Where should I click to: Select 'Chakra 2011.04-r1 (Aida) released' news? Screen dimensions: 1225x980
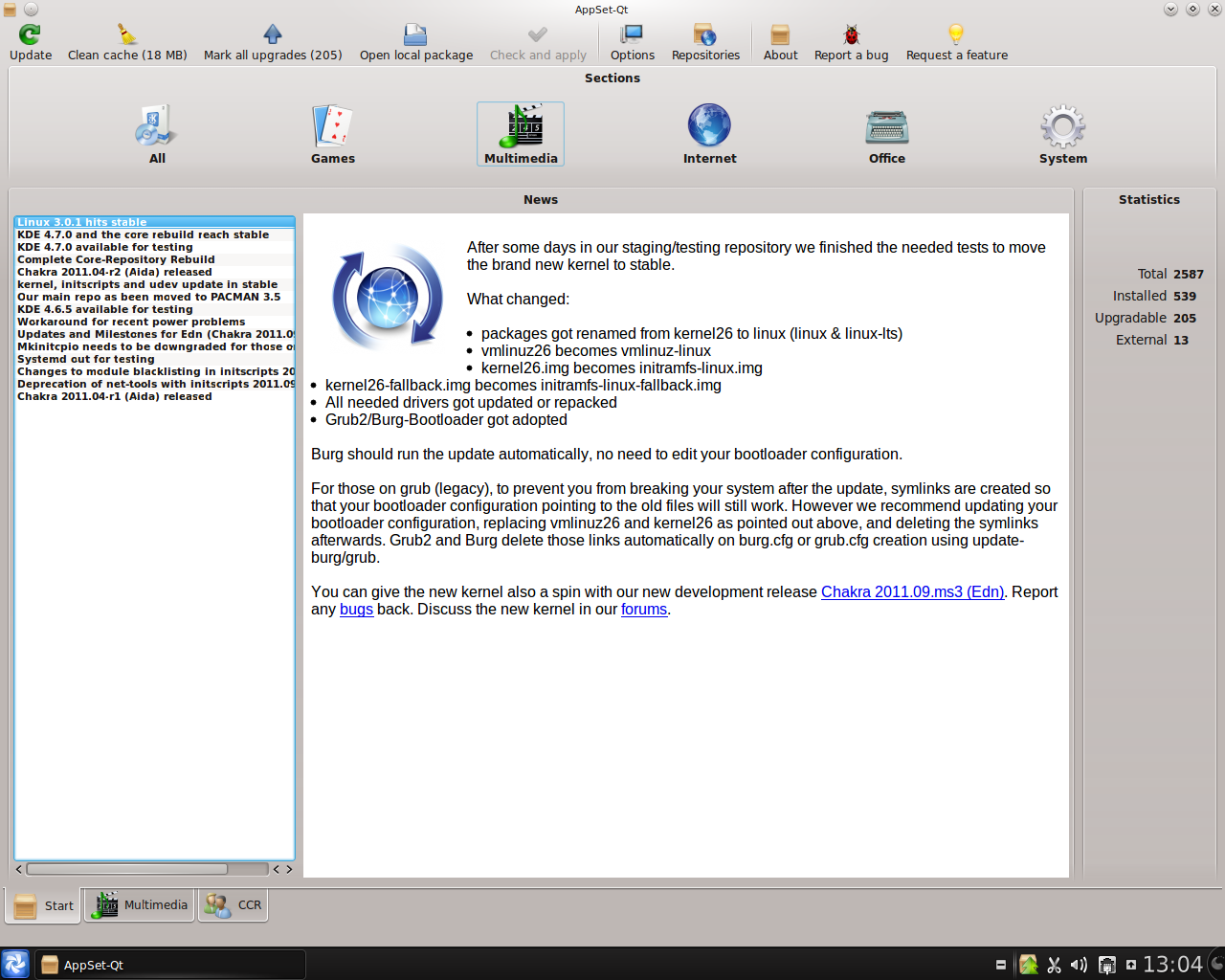pyautogui.click(x=154, y=396)
